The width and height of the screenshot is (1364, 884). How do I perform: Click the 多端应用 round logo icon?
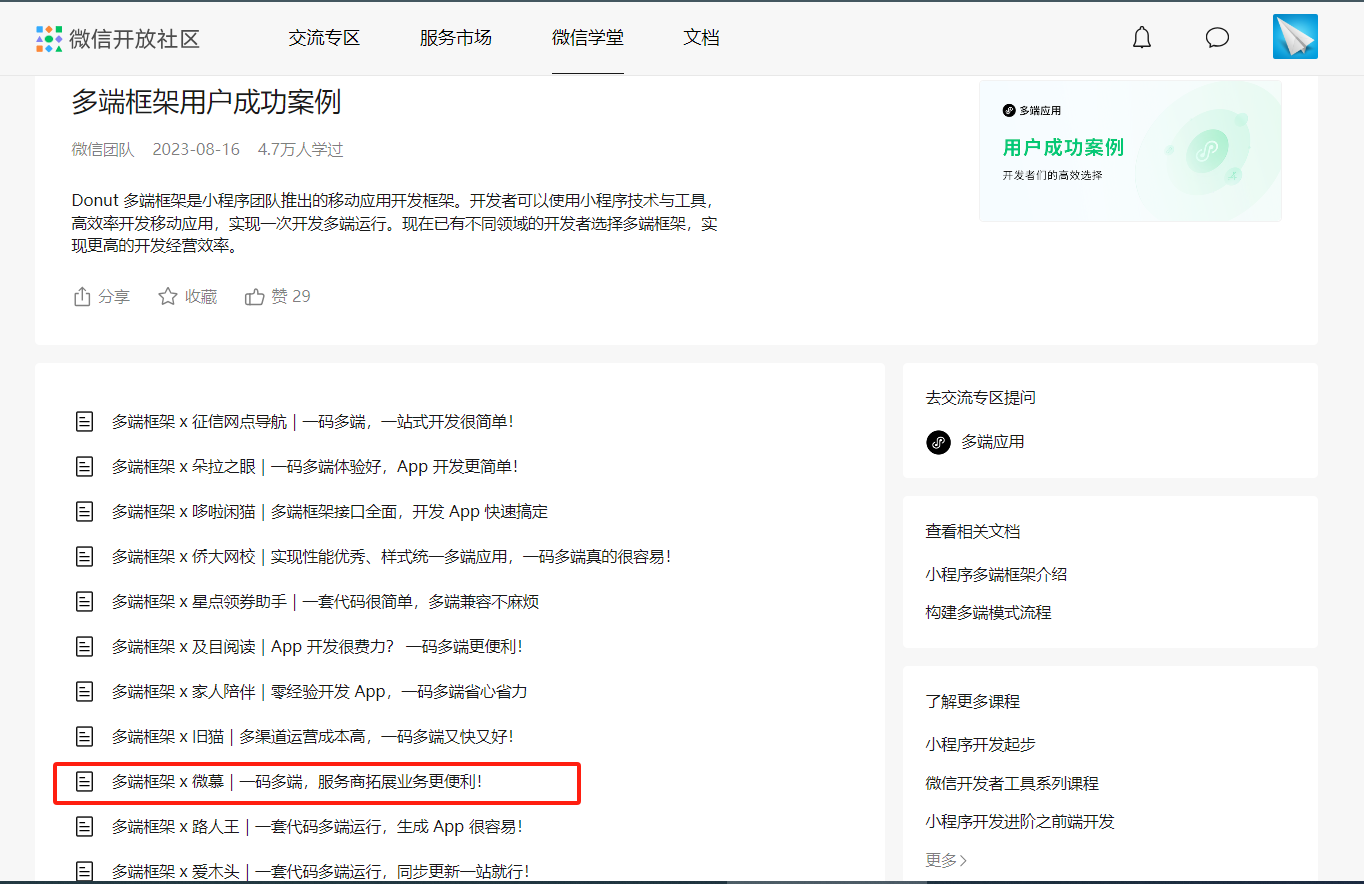(938, 442)
